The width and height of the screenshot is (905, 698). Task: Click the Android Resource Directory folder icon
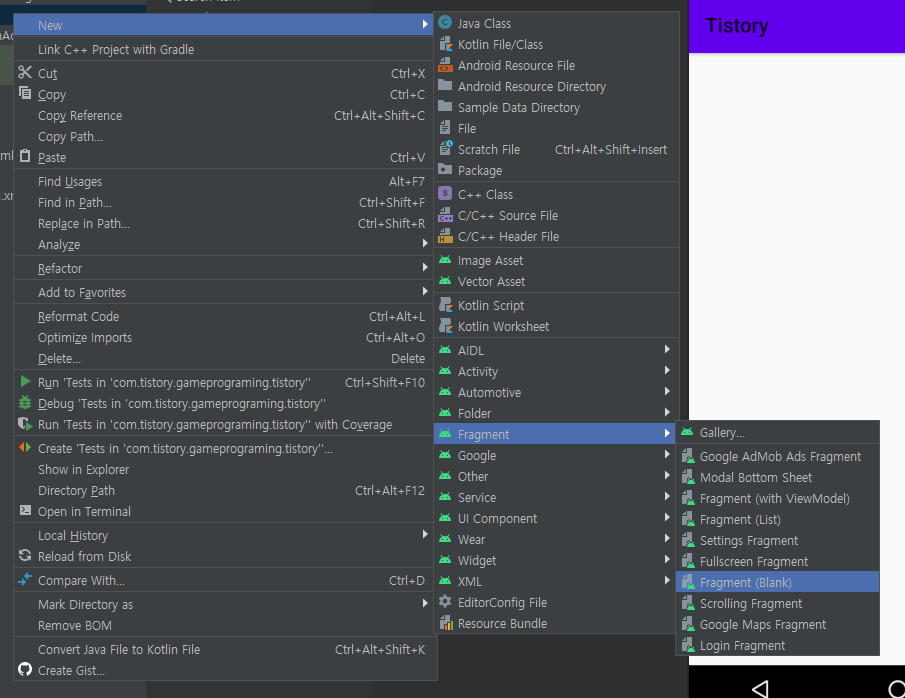445,86
